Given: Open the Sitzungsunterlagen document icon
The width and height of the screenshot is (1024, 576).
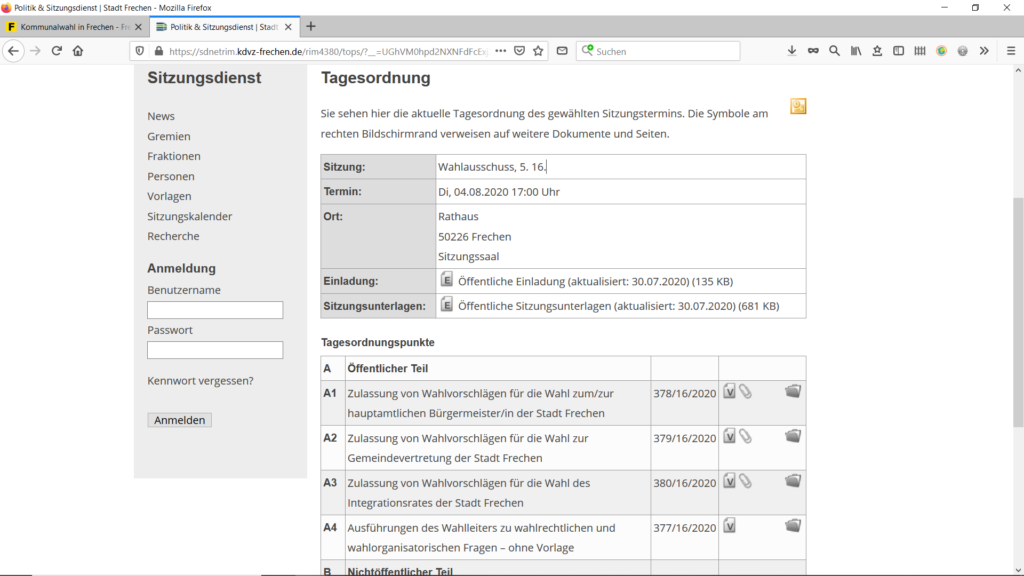Looking at the screenshot, I should [446, 304].
